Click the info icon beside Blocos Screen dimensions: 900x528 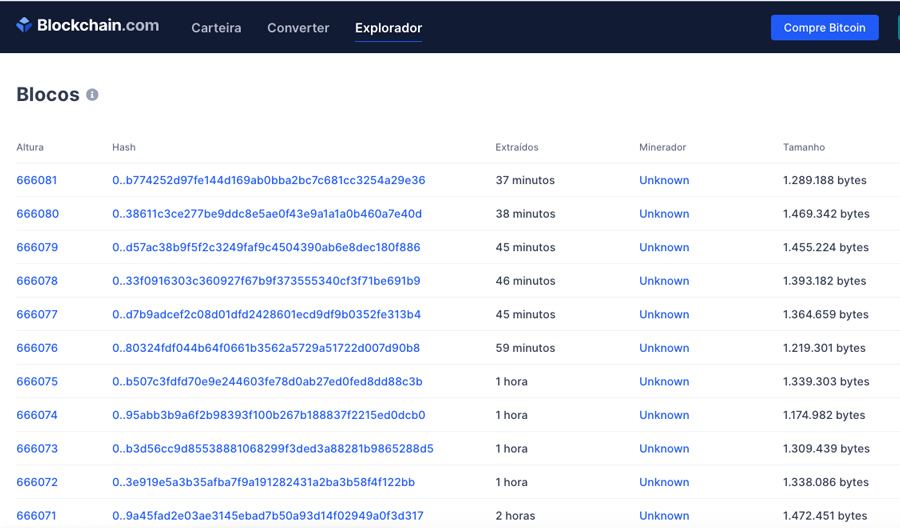tap(92, 95)
